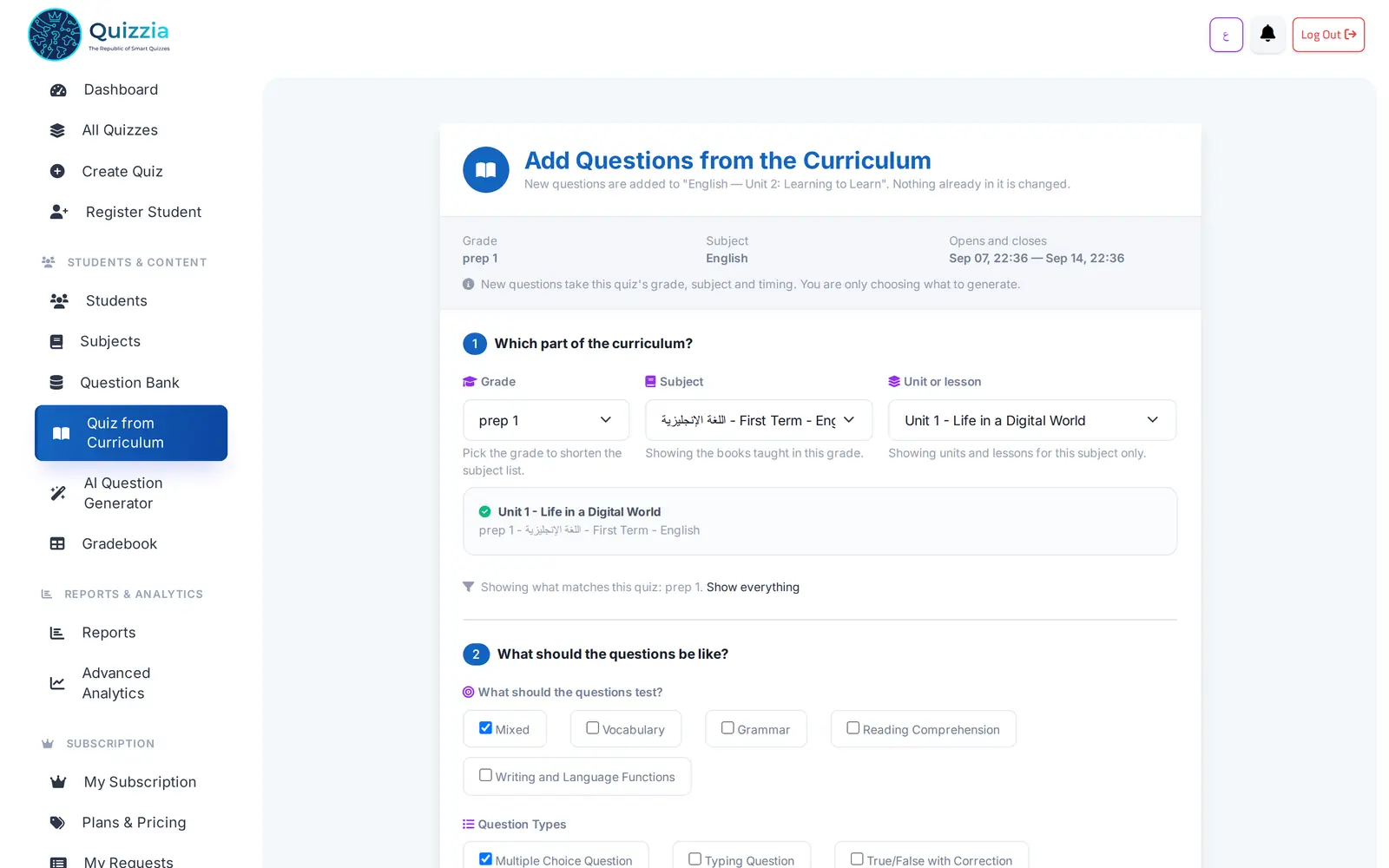Open the Quiz from Curriculum page
The height and width of the screenshot is (868, 1389).
coord(131,433)
